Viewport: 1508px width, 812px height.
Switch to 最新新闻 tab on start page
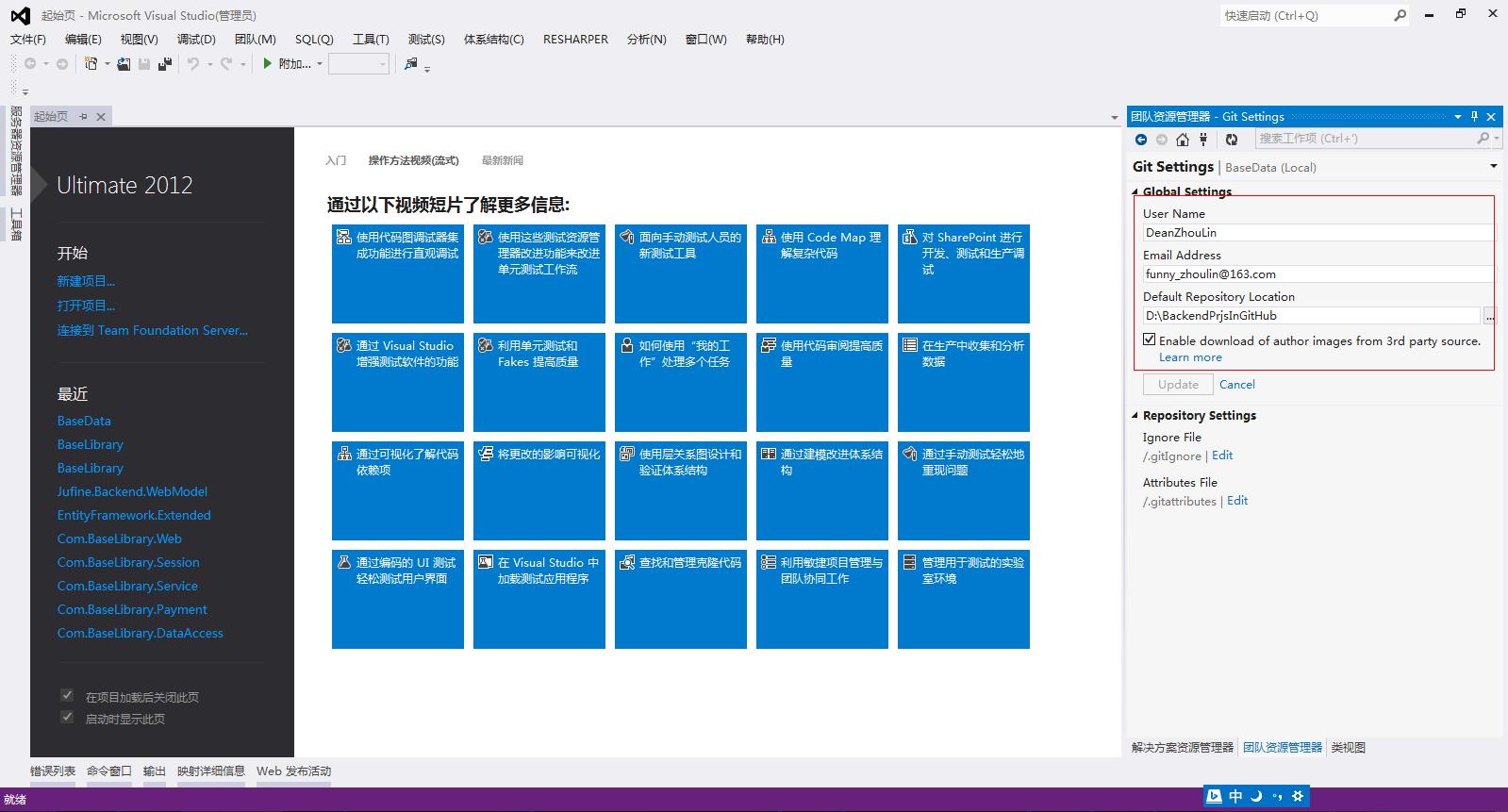[502, 160]
